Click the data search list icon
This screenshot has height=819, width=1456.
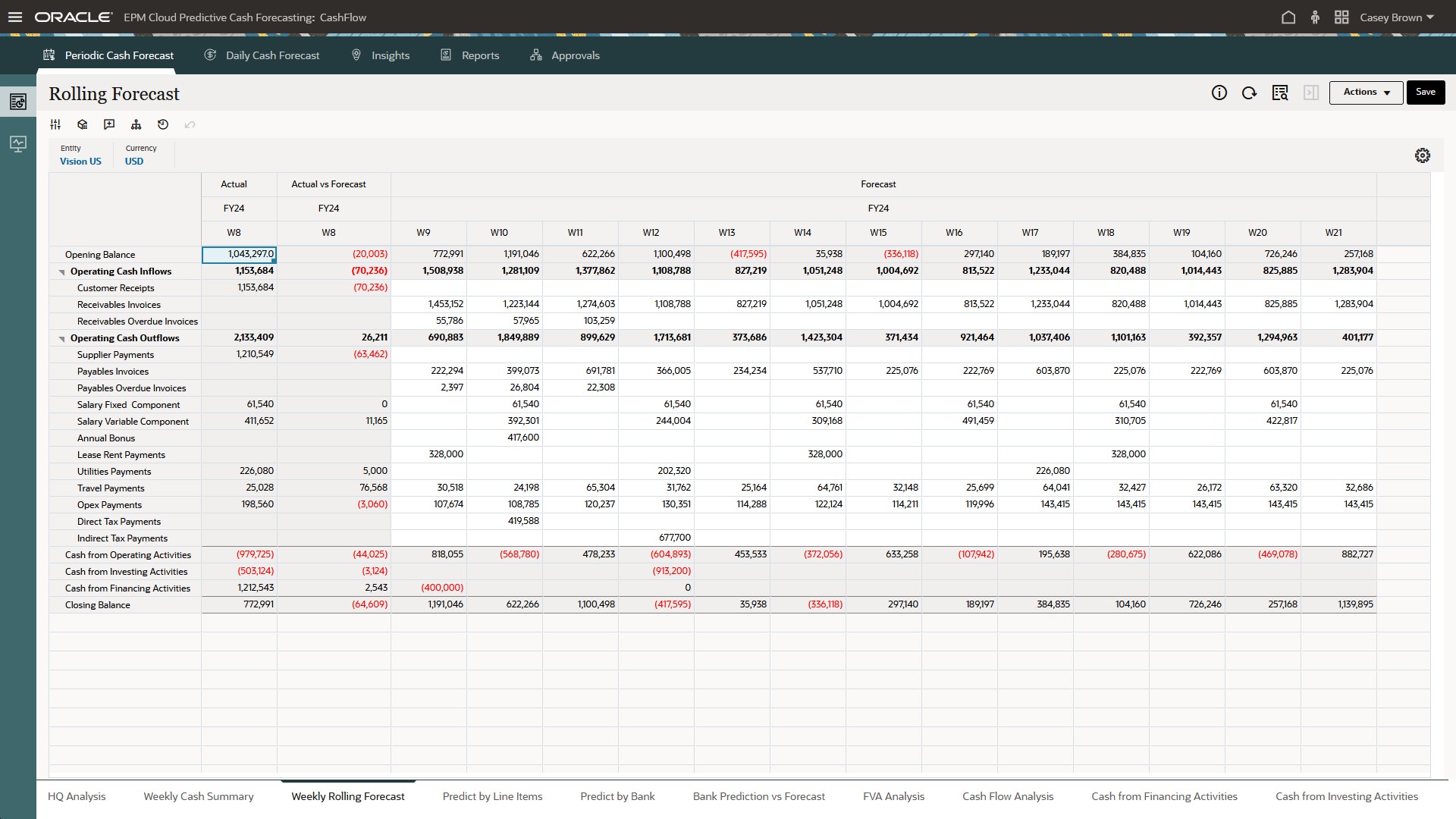point(1280,93)
